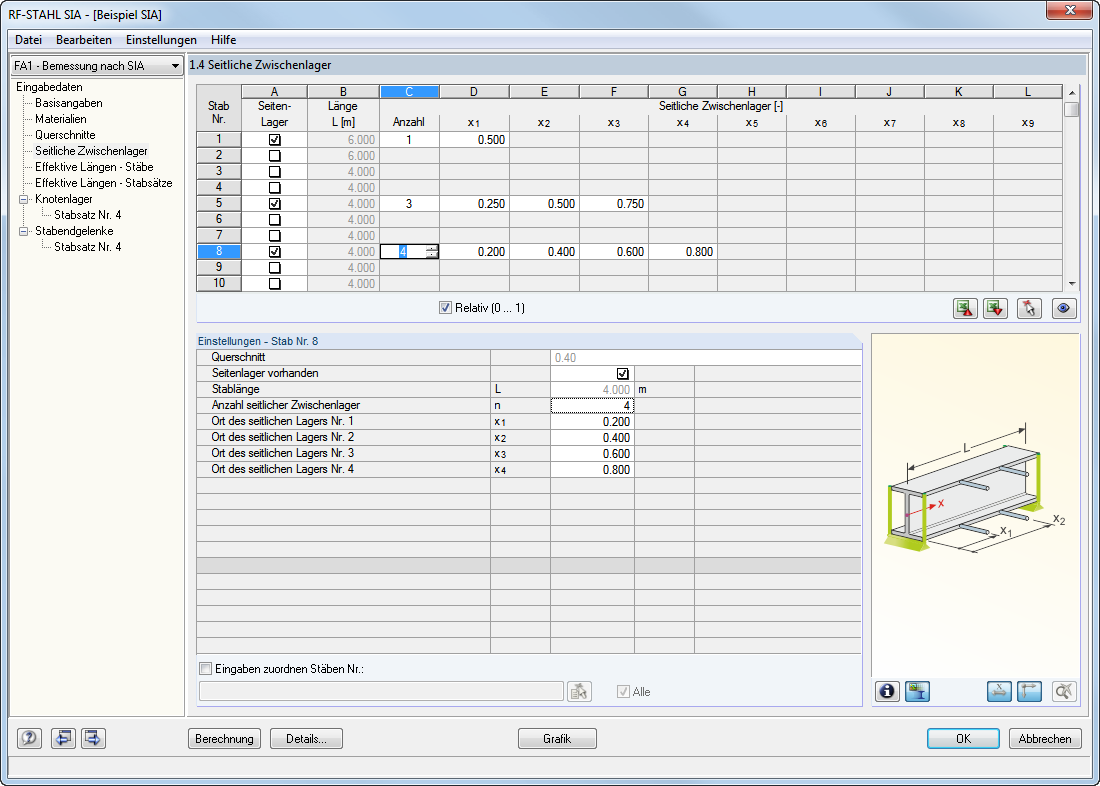Image resolution: width=1100 pixels, height=786 pixels.
Task: Go to next table with right arrow icon
Action: click(94, 738)
